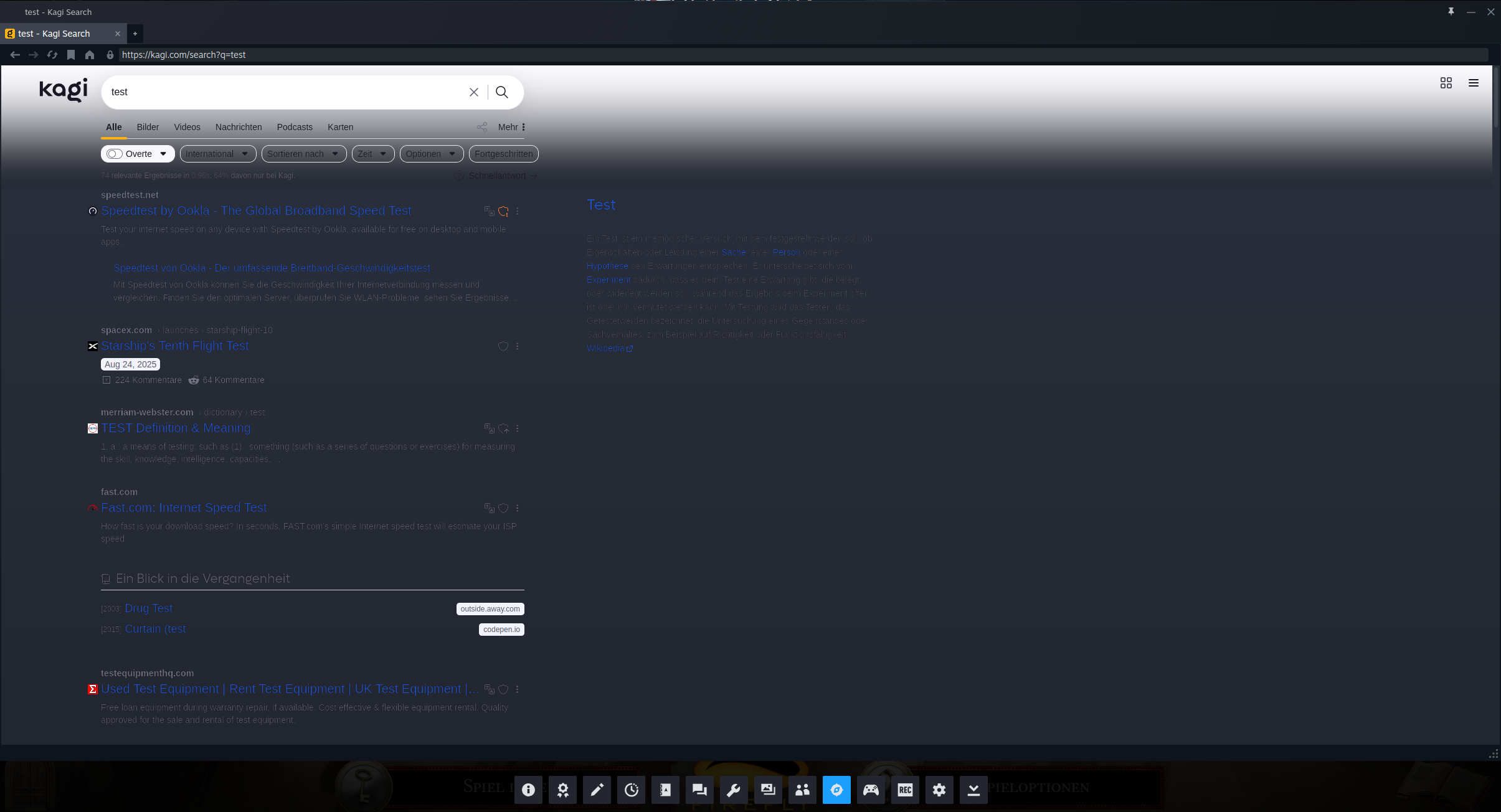
Task: Switch to the Bilder tab
Action: (x=148, y=127)
